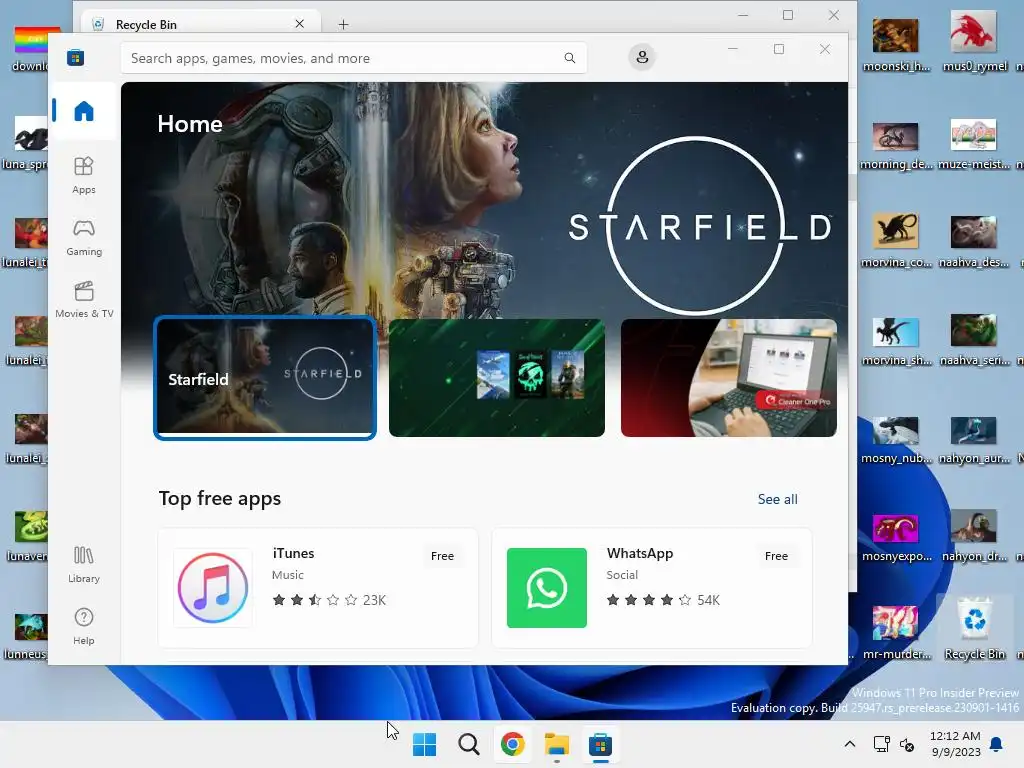Open Help in the Store sidebar
This screenshot has width=1024, height=768.
[x=84, y=626]
